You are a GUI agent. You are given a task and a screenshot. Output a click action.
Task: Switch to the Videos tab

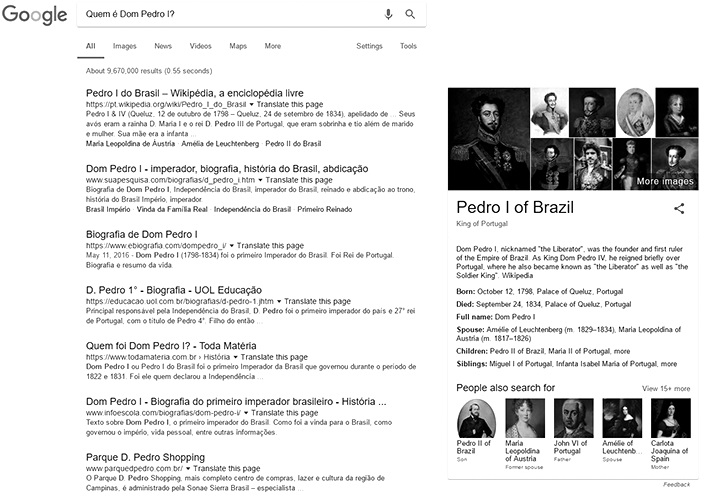pos(200,46)
